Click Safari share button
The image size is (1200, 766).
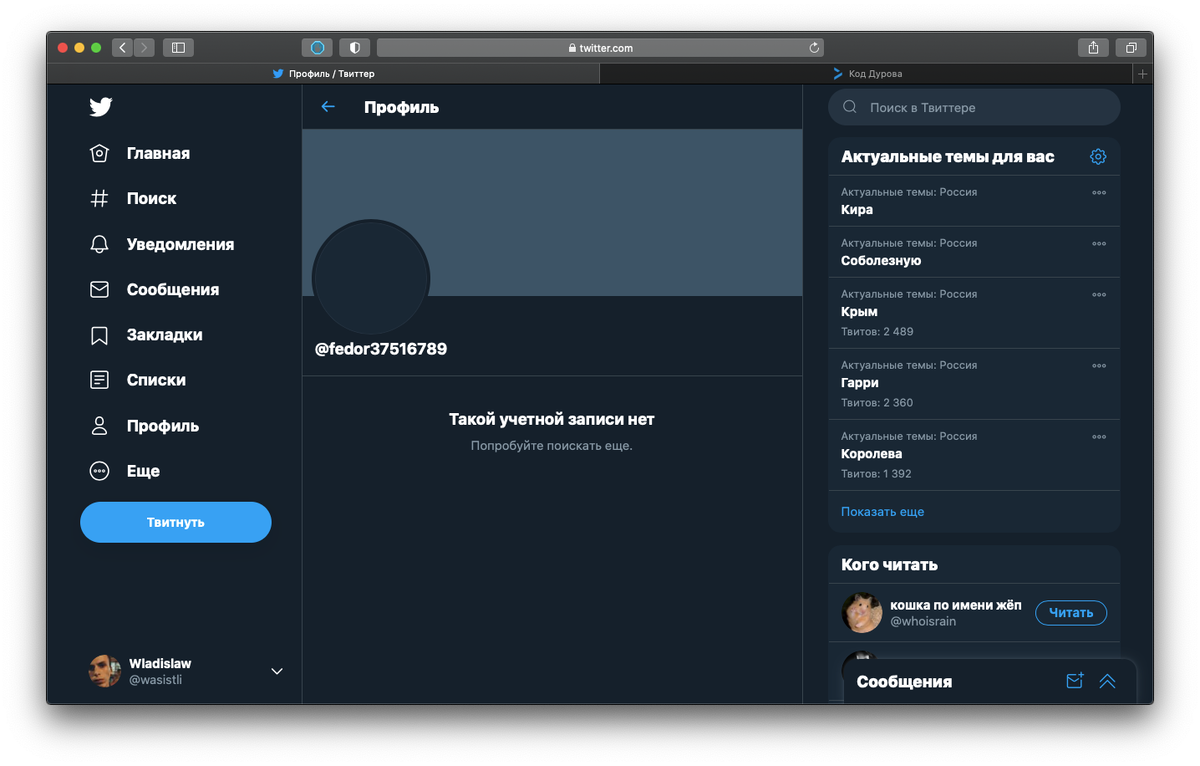[1093, 47]
